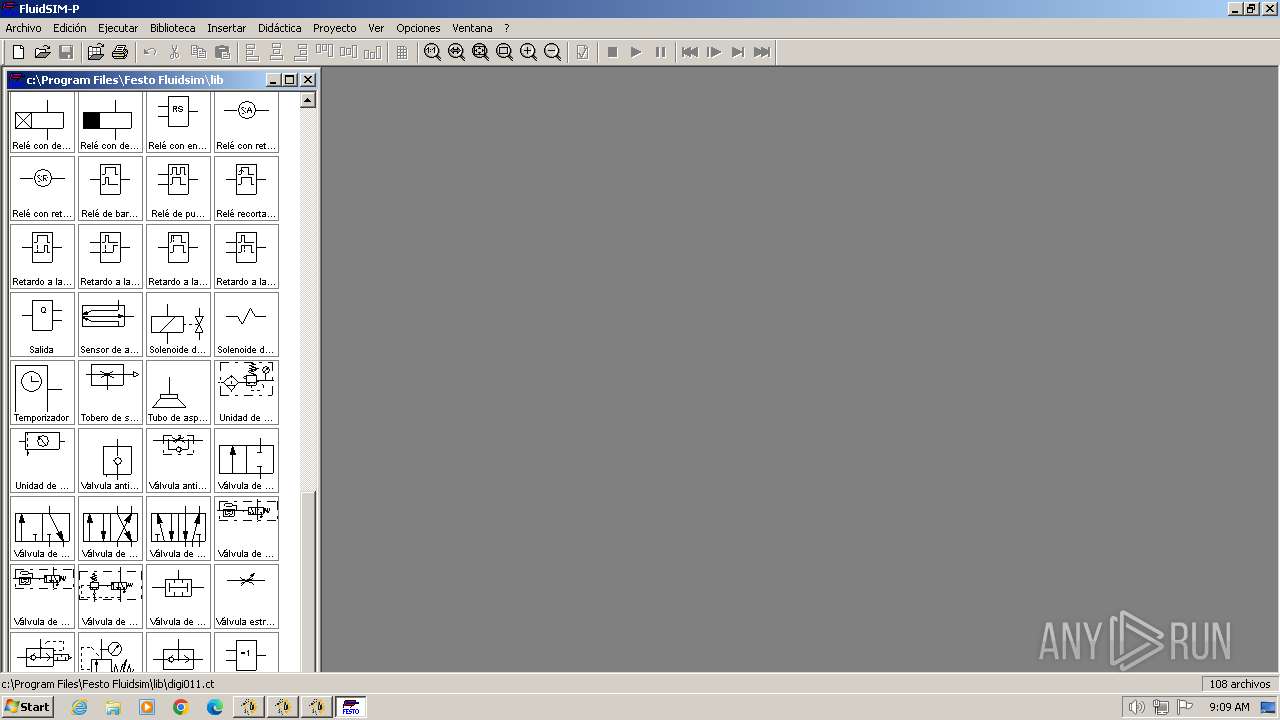1280x720 pixels.
Task: Click the next topic fast-forward button
Action: click(762, 52)
